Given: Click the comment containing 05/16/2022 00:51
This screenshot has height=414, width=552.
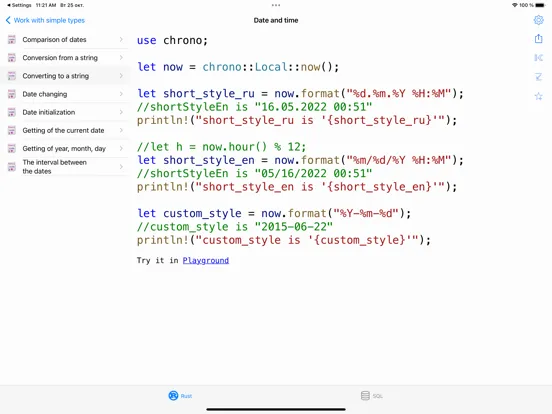Looking at the screenshot, I should [254, 173].
